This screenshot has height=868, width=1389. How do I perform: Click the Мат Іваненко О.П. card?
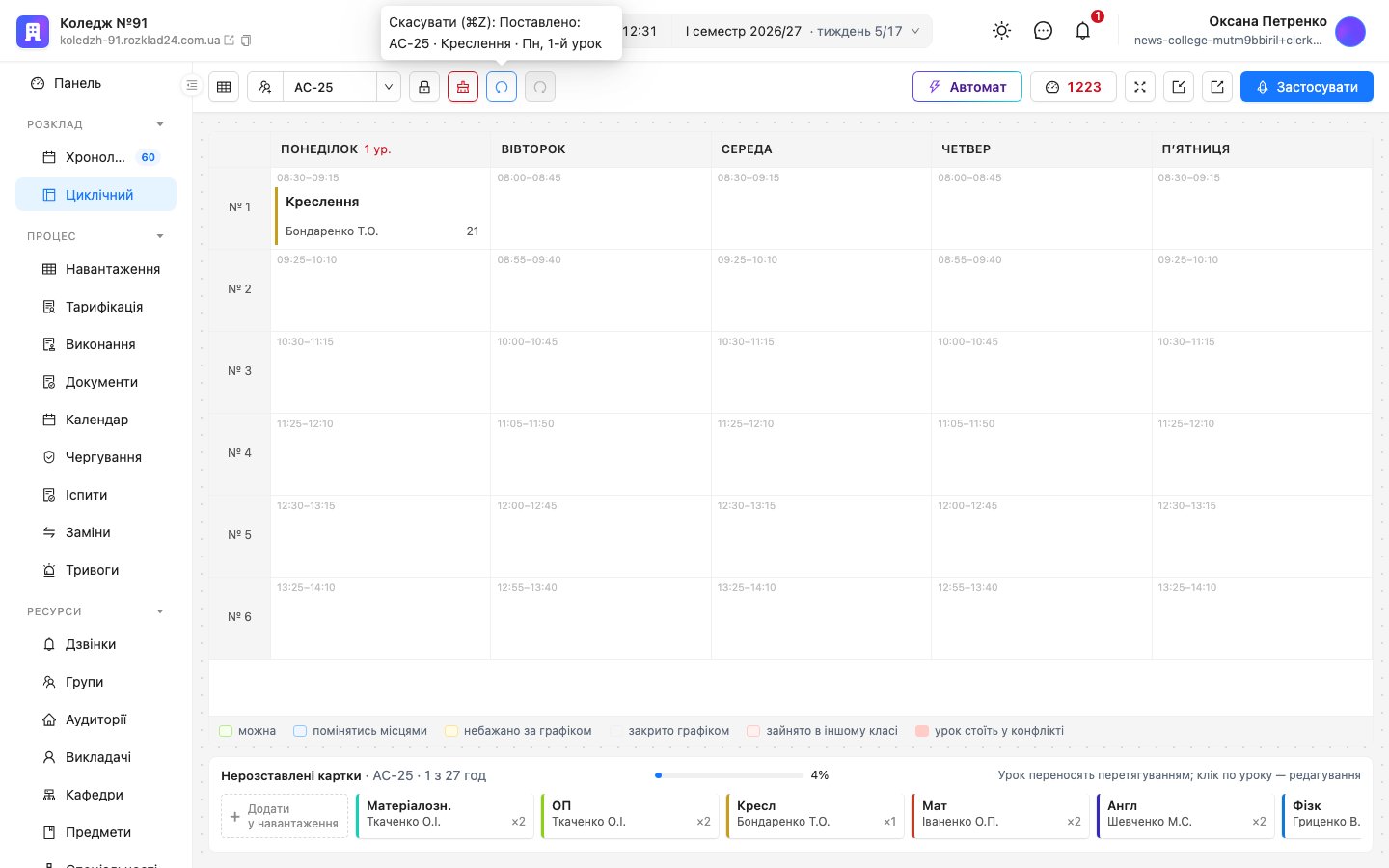click(x=1000, y=816)
